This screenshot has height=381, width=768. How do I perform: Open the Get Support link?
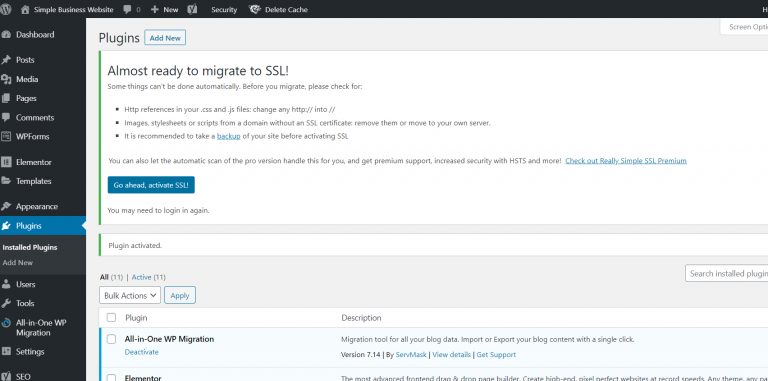(496, 355)
